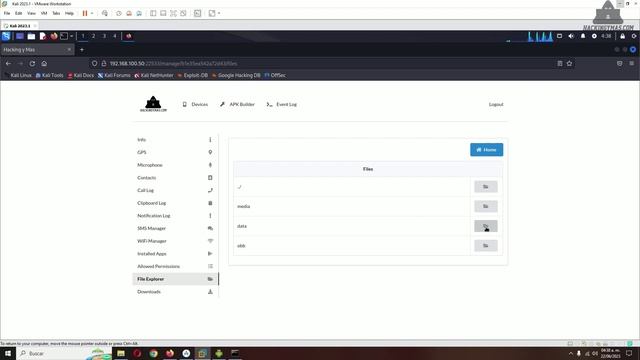Open Exploit-DB bookmark
Viewport: 640px width, 360px height.
click(x=193, y=75)
